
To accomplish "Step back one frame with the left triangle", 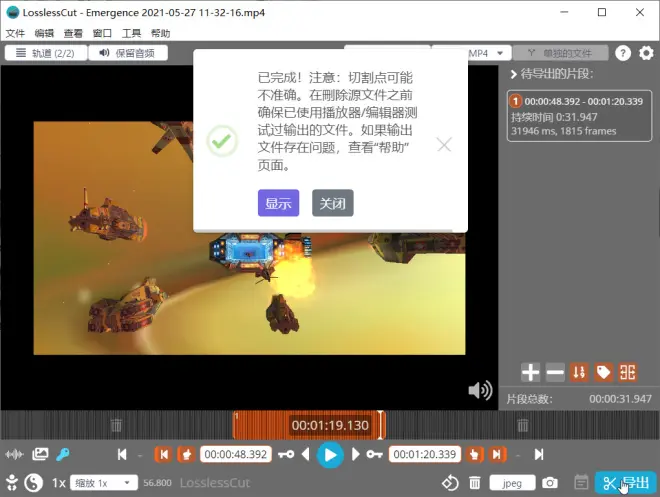I will click(306, 454).
